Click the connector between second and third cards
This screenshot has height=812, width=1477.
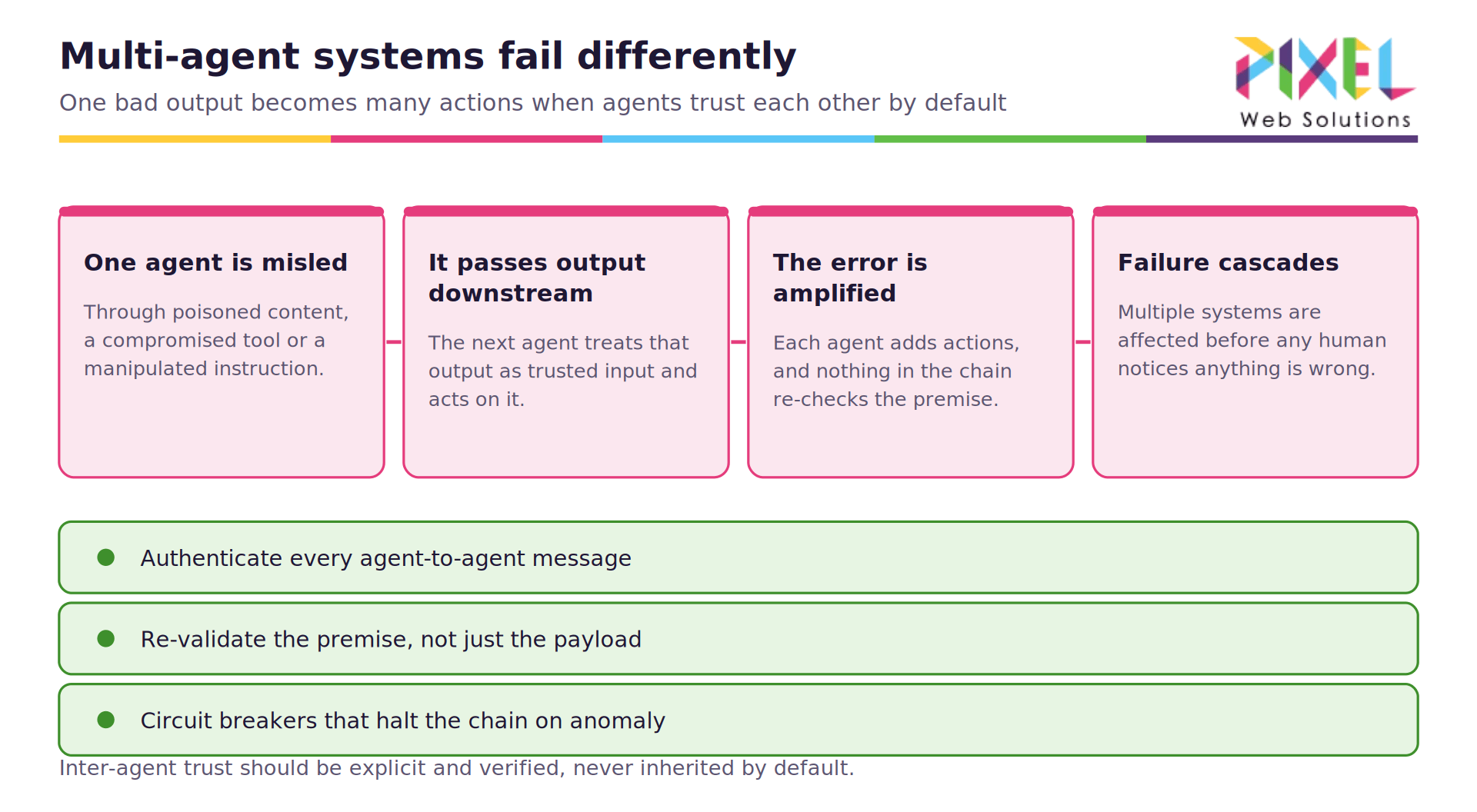click(738, 342)
